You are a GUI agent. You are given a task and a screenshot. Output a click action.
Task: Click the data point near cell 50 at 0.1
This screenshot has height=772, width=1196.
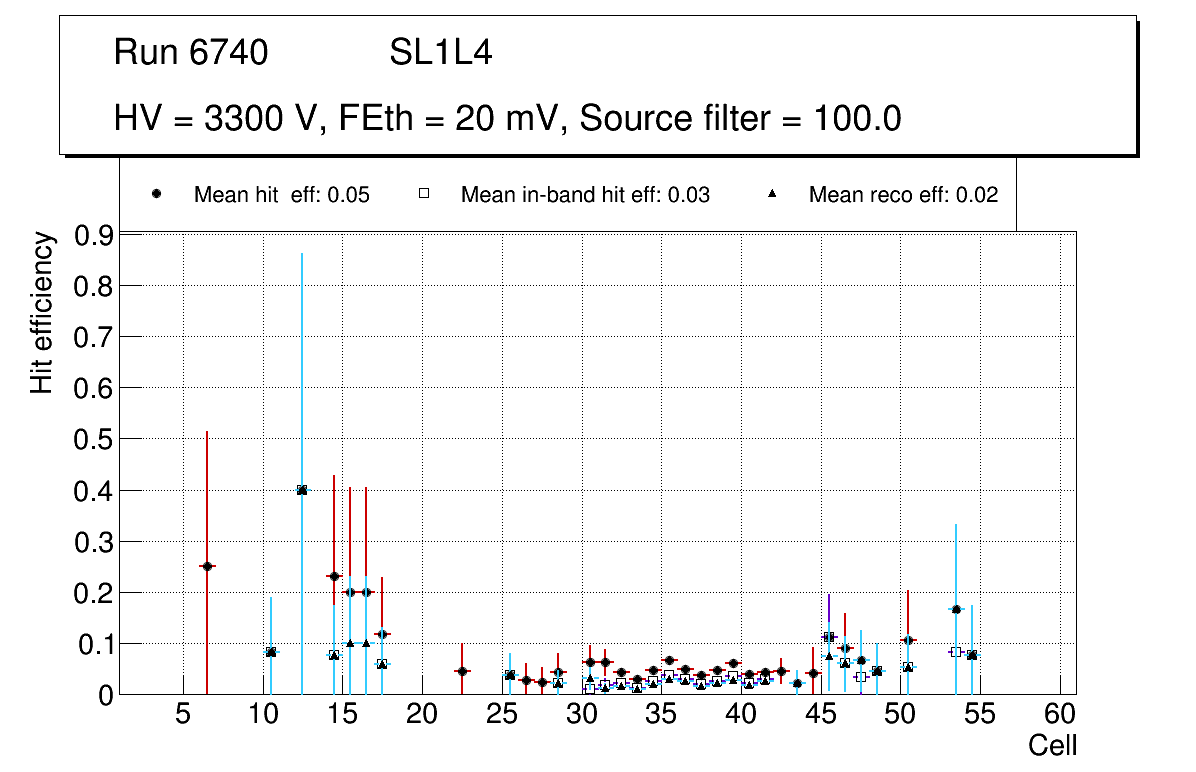(908, 640)
